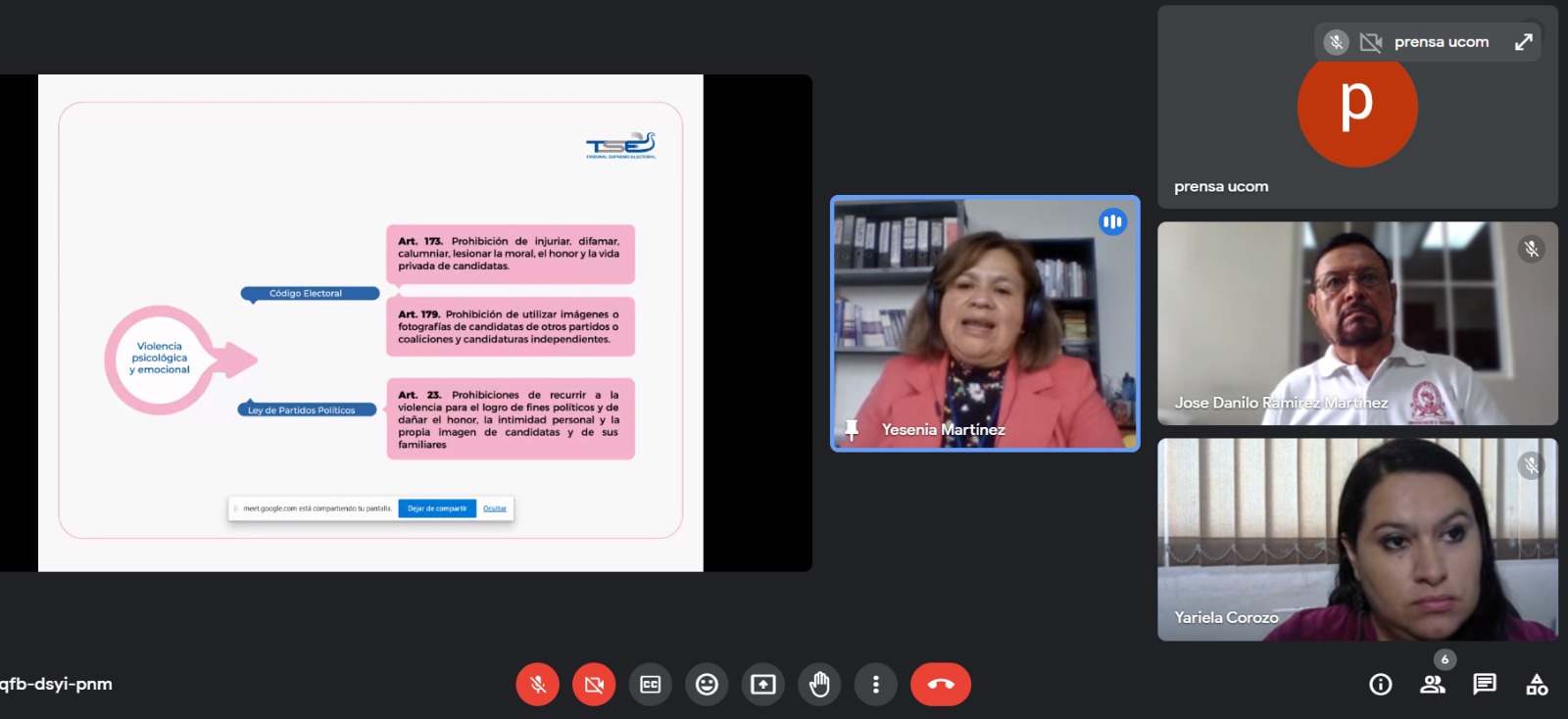Hang up with the red leave call button
This screenshot has height=719, width=1568.
pyautogui.click(x=940, y=685)
